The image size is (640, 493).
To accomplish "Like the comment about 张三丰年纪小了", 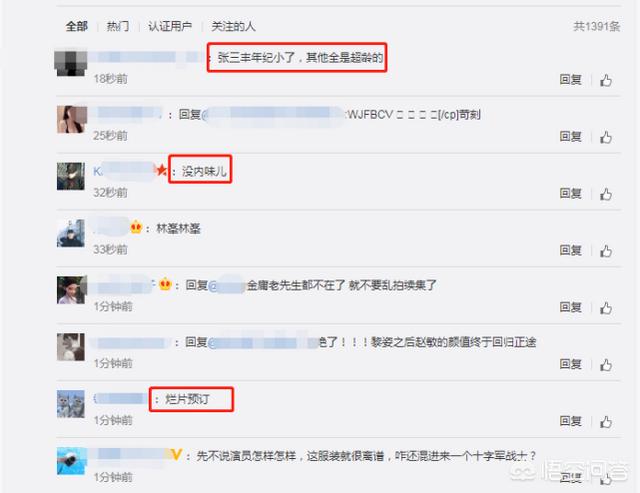I will pos(606,80).
